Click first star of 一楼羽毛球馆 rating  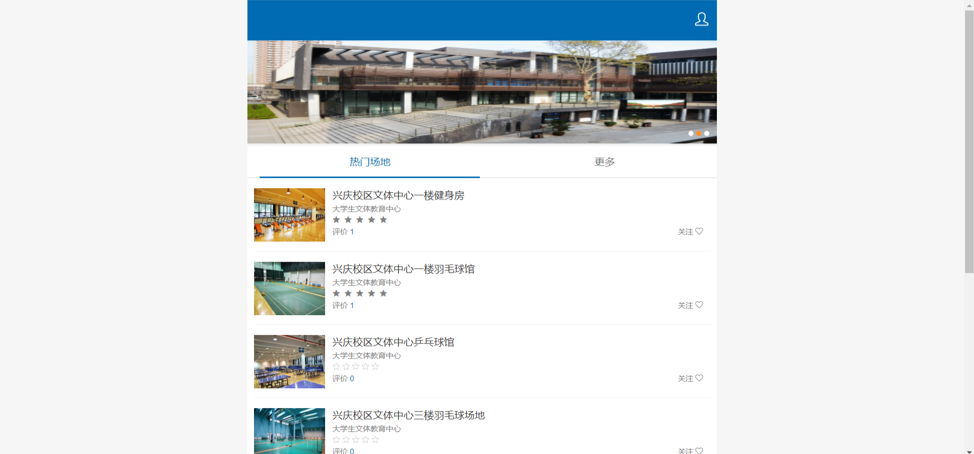click(x=336, y=293)
